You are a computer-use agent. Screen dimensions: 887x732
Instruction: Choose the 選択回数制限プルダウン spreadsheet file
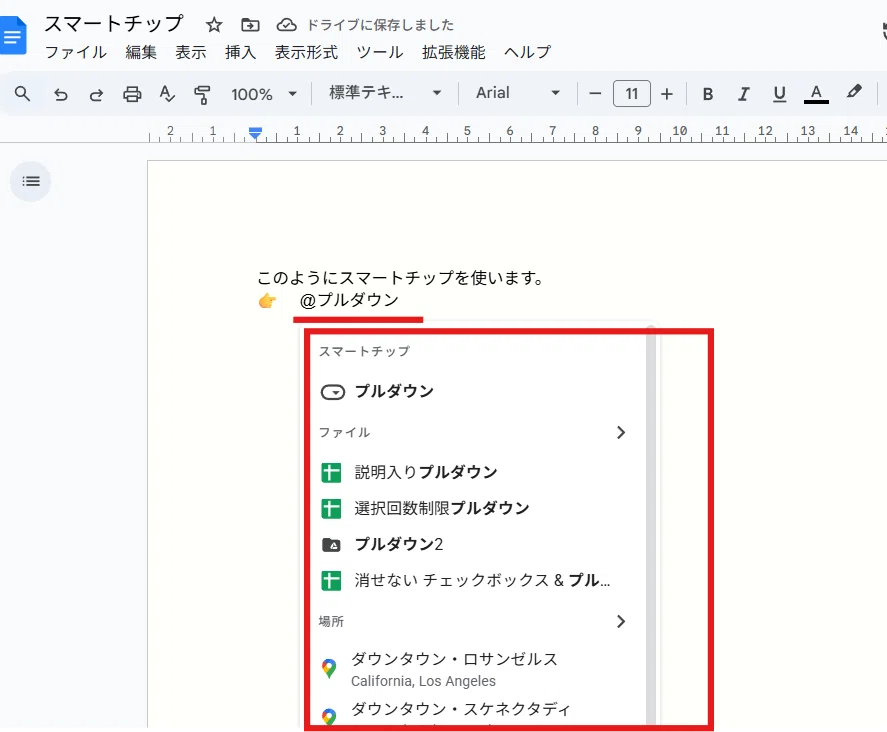[475, 508]
